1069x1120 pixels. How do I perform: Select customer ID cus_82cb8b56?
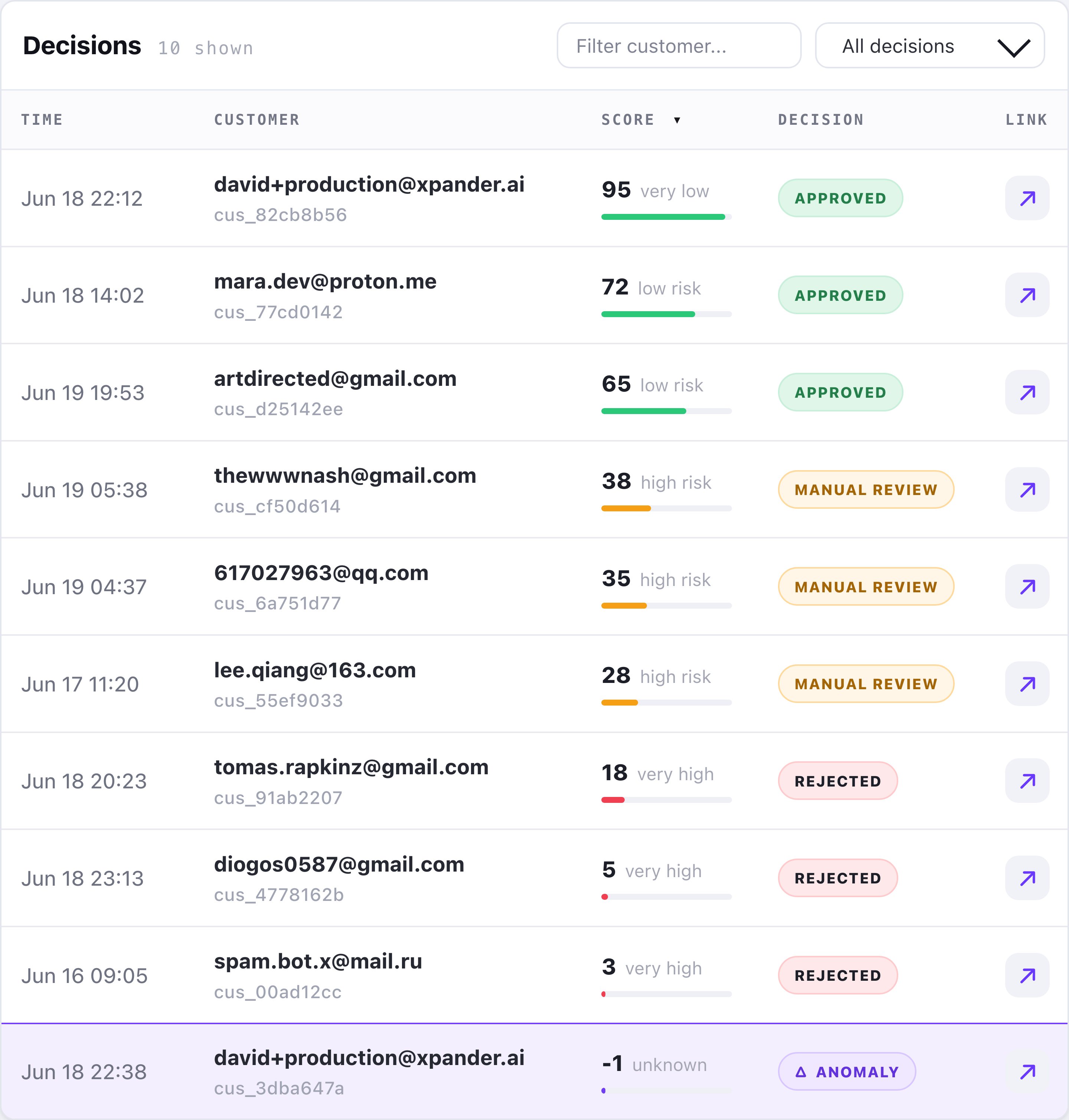pos(280,215)
